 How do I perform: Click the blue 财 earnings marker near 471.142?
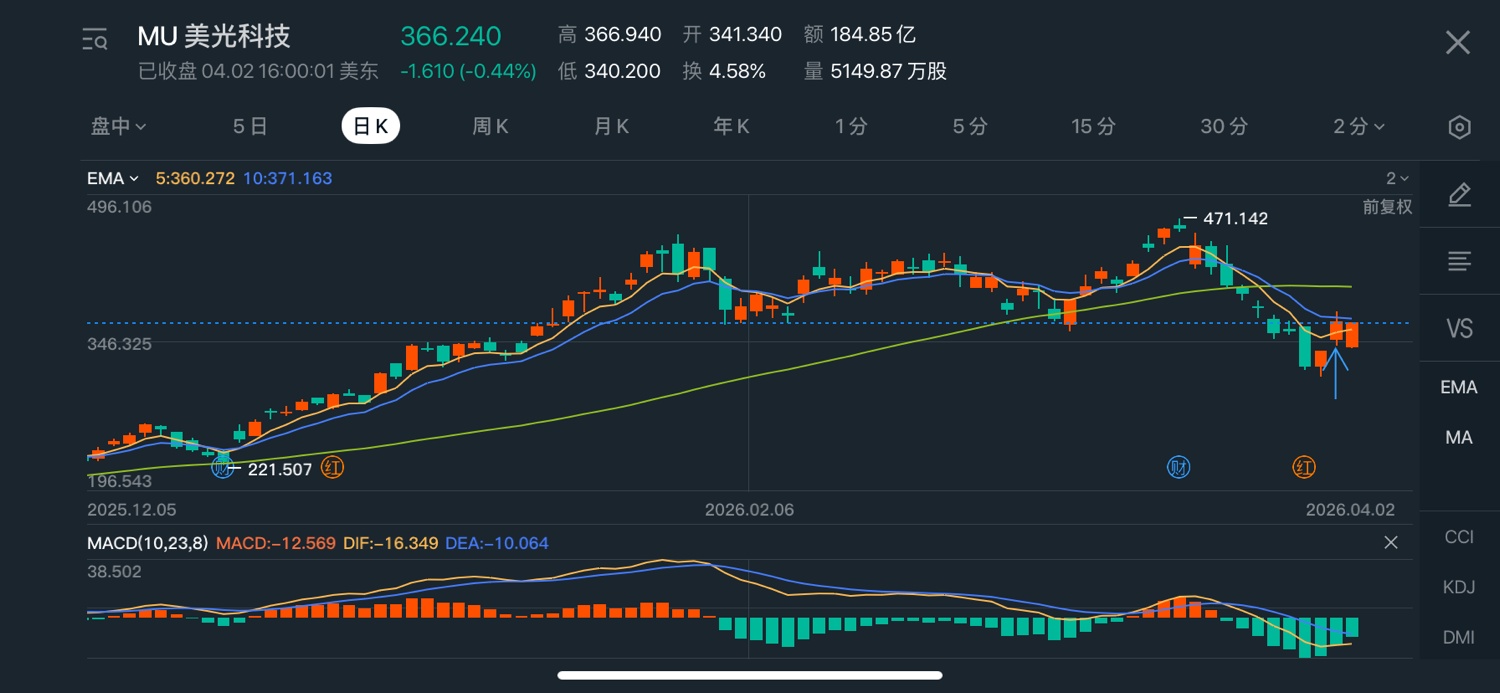point(1179,467)
